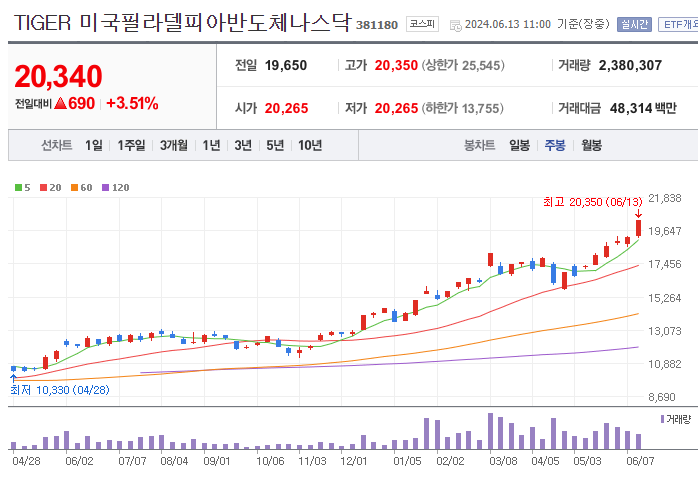Screen dimensions: 698x479
Task: Click the 13,073 price axis label
Action: (x=665, y=331)
